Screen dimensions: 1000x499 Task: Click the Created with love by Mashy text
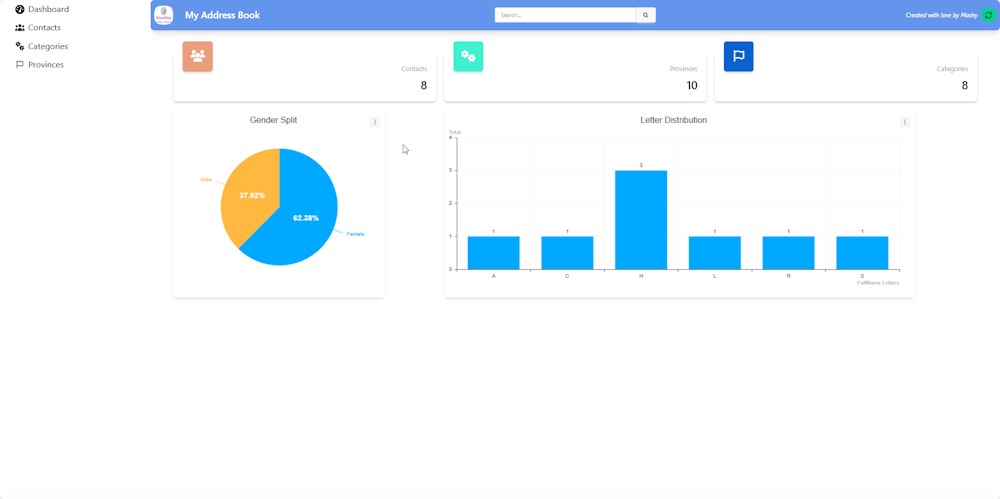pyautogui.click(x=941, y=15)
